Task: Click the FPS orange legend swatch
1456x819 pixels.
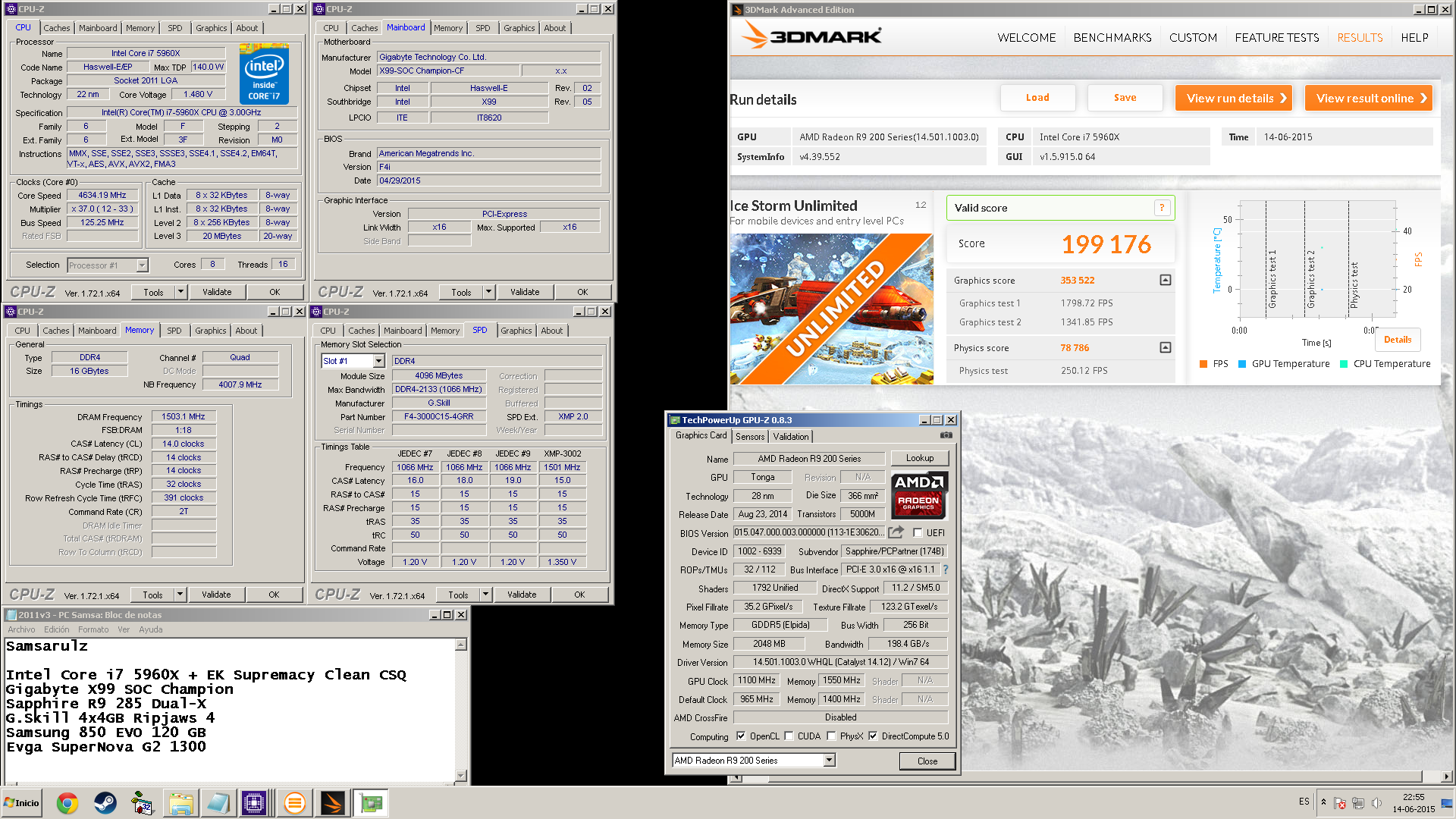Action: pyautogui.click(x=1203, y=364)
